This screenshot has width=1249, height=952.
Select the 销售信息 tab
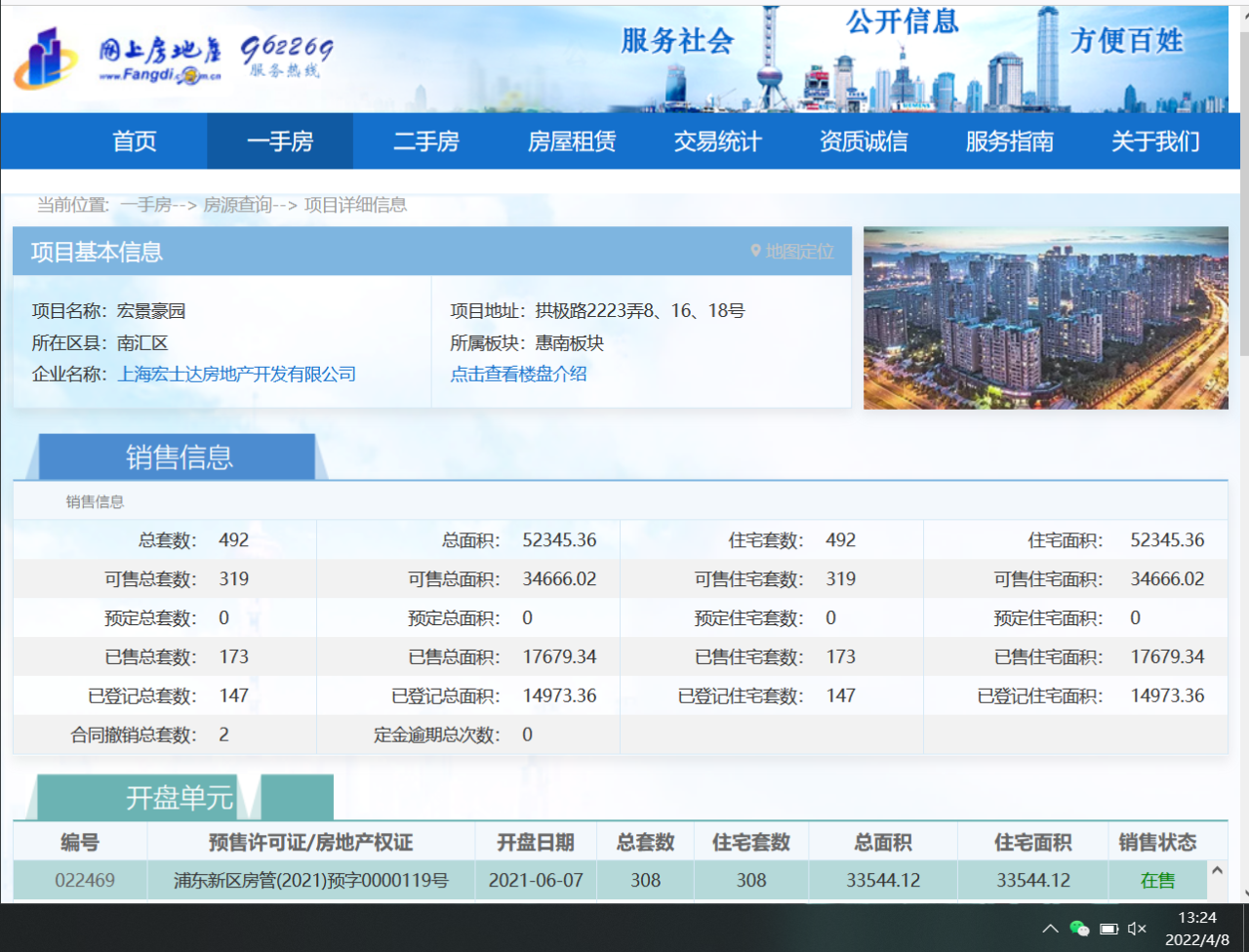click(180, 457)
